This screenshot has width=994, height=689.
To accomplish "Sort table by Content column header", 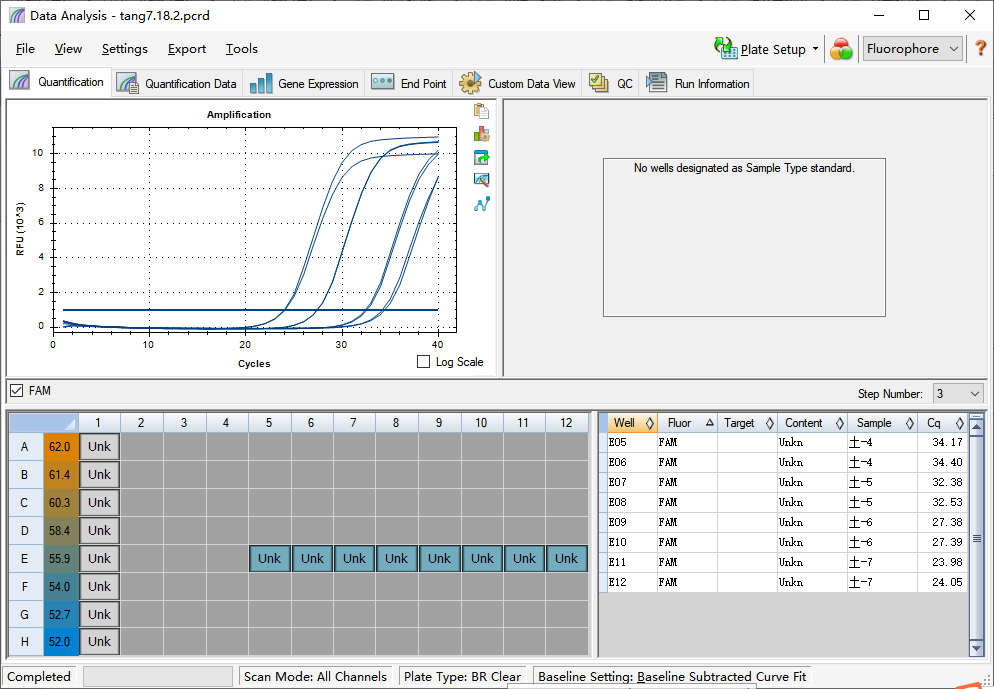I will click(812, 423).
